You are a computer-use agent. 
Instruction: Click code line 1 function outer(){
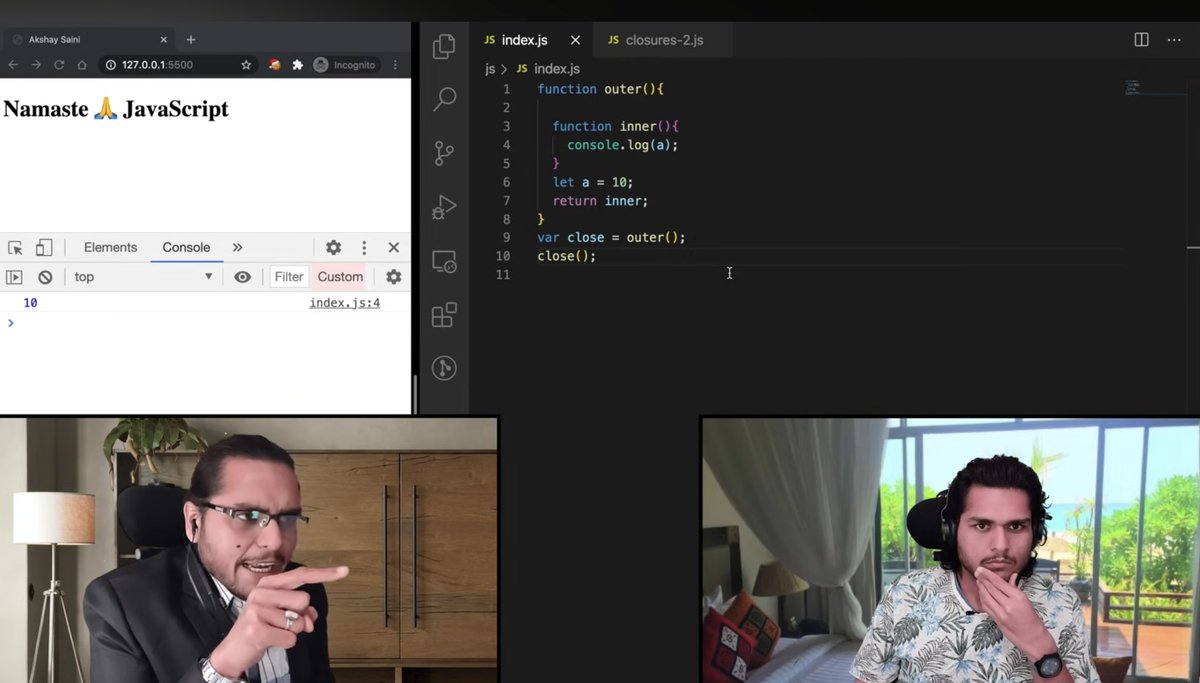[x=600, y=89]
